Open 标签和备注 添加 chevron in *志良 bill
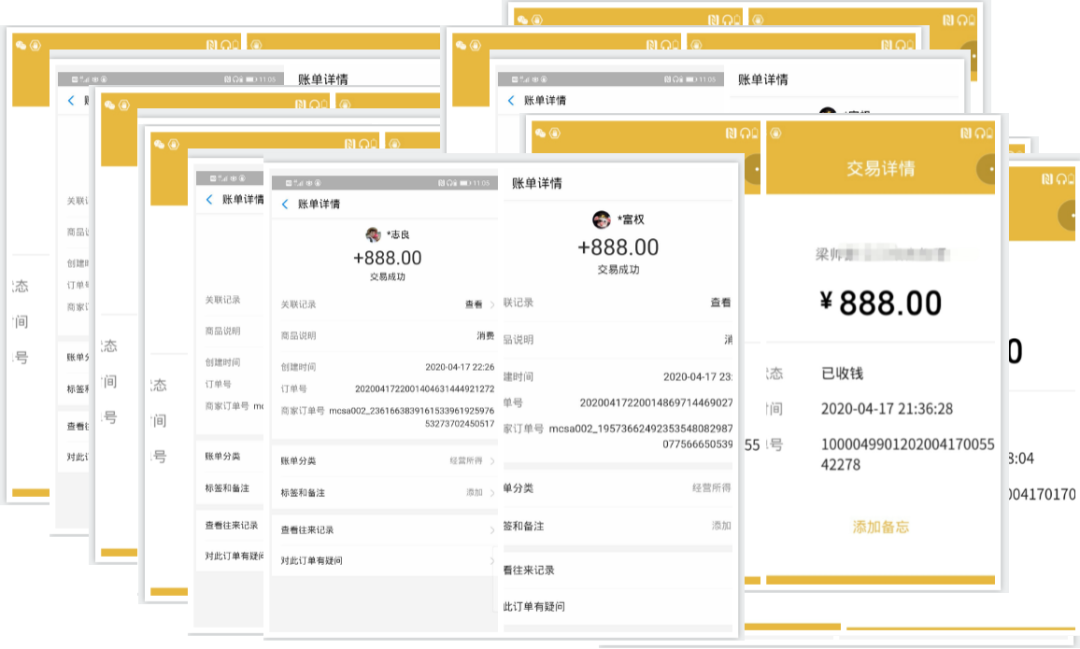1080x649 pixels. [x=492, y=493]
